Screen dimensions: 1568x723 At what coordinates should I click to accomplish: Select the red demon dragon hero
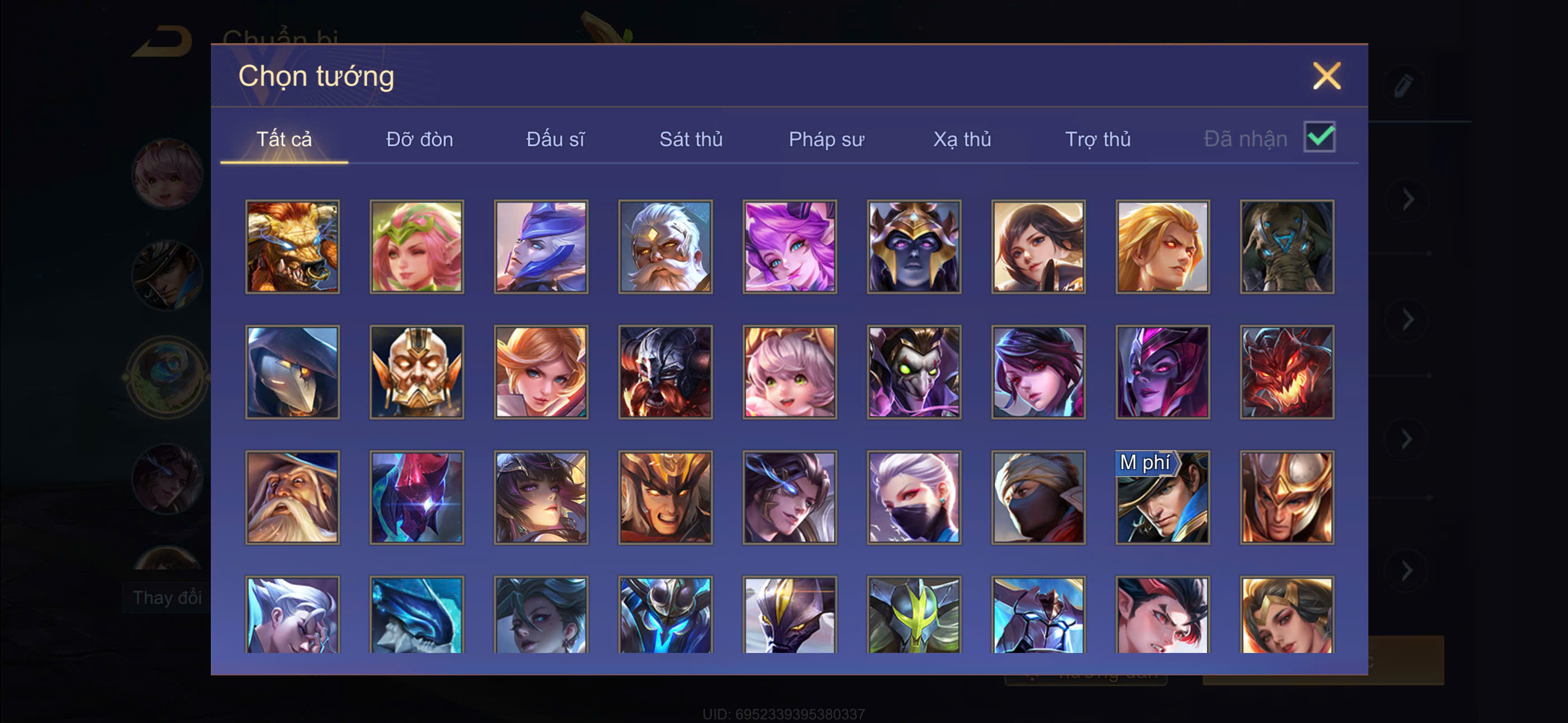point(1287,372)
